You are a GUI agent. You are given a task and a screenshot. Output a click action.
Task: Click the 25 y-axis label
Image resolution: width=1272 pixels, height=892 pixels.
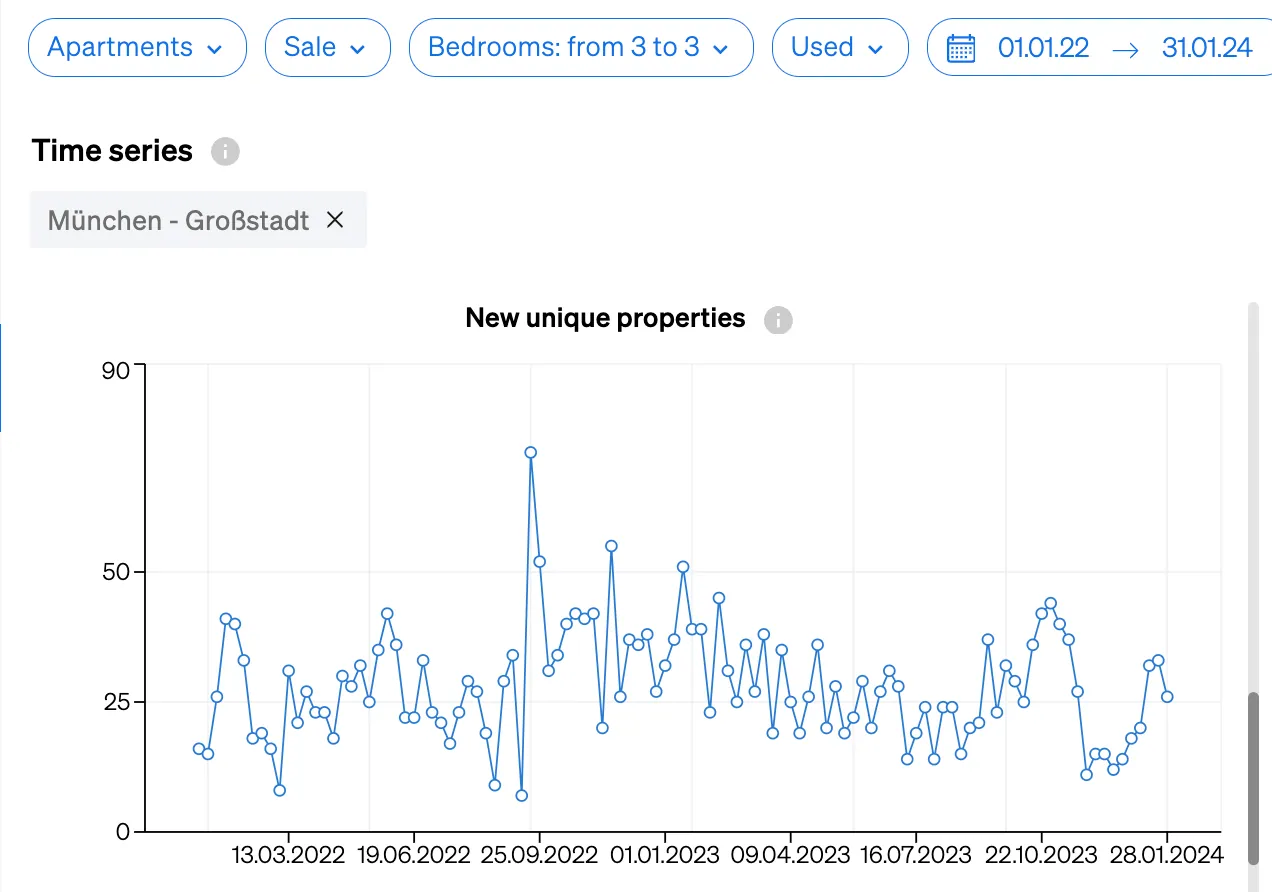tap(116, 702)
